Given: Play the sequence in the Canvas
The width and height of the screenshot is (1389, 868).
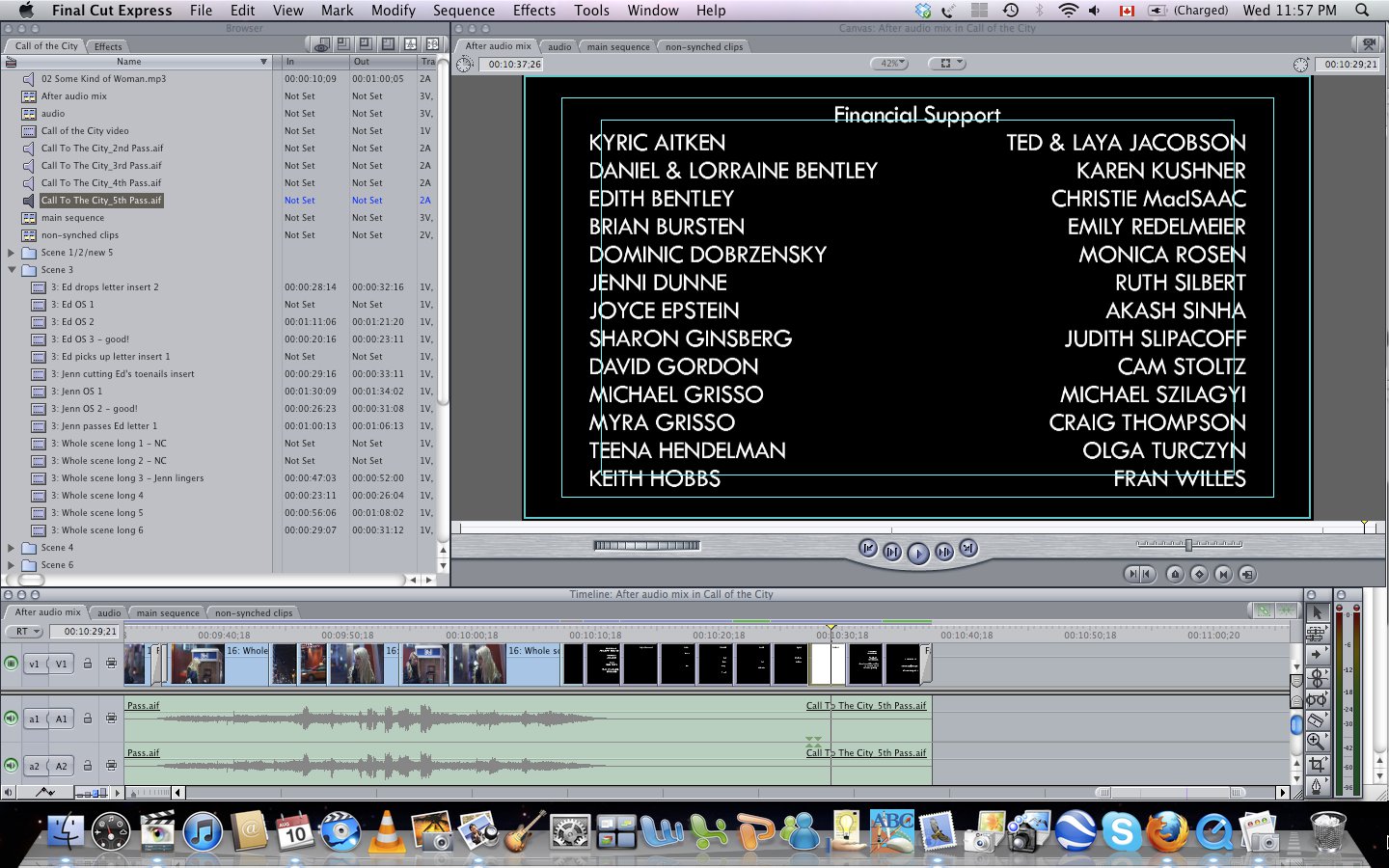Looking at the screenshot, I should (x=918, y=554).
